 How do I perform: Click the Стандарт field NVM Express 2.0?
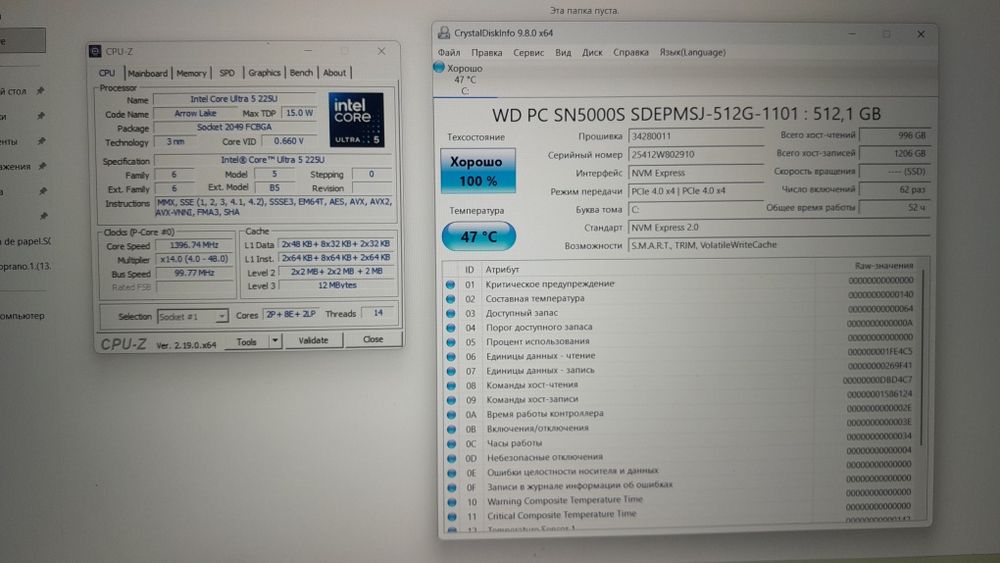pos(779,227)
